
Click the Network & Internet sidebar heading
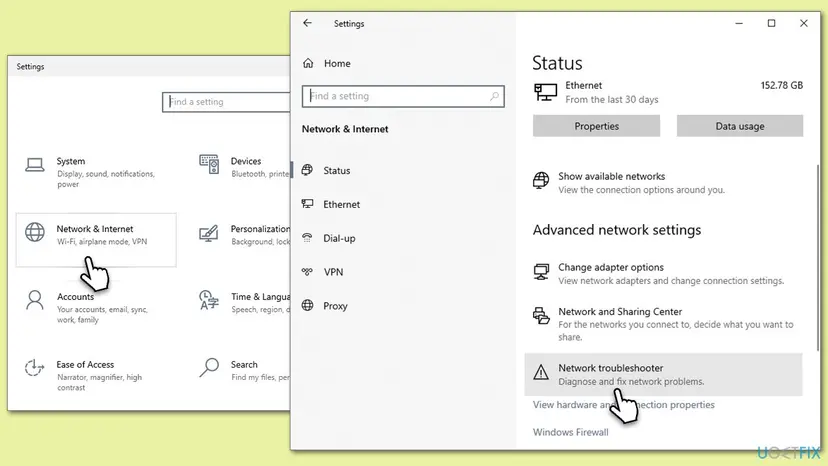pos(345,129)
